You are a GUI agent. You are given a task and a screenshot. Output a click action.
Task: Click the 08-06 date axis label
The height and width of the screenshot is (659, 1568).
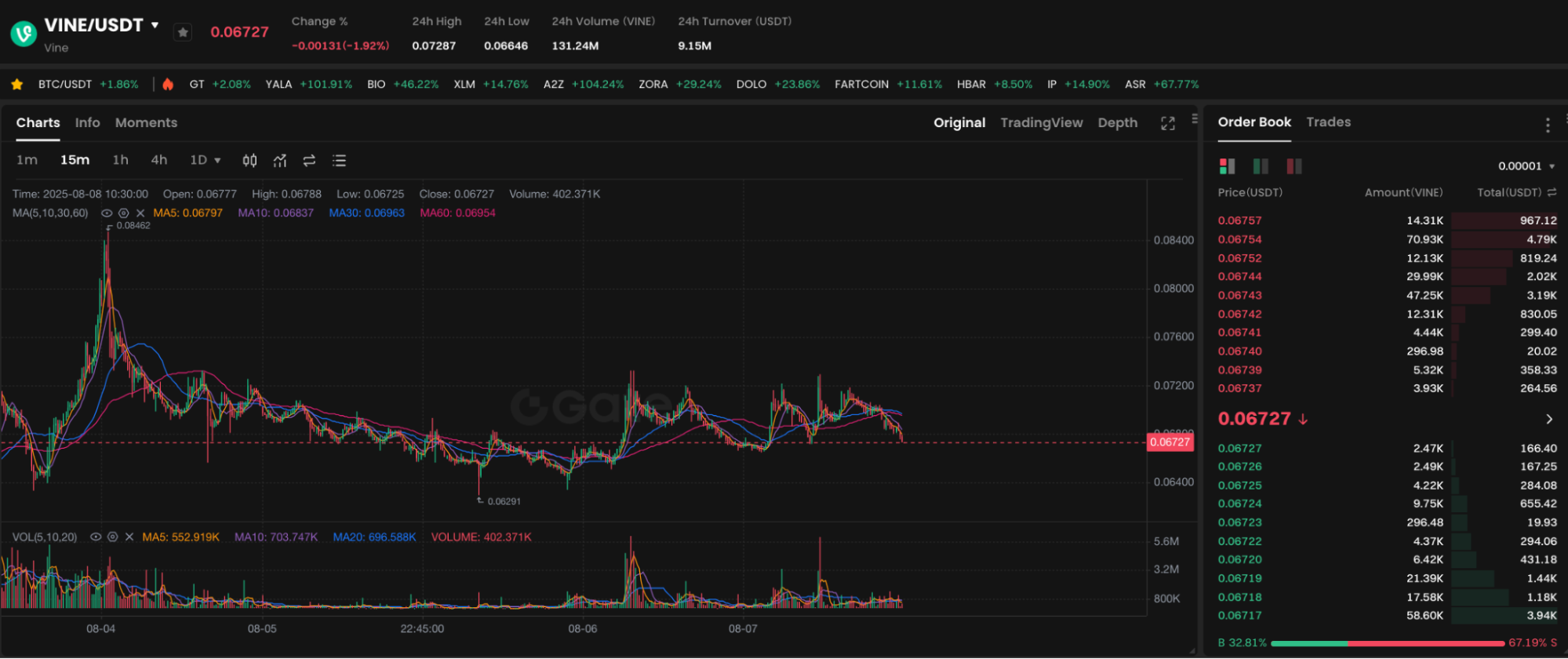pyautogui.click(x=583, y=629)
